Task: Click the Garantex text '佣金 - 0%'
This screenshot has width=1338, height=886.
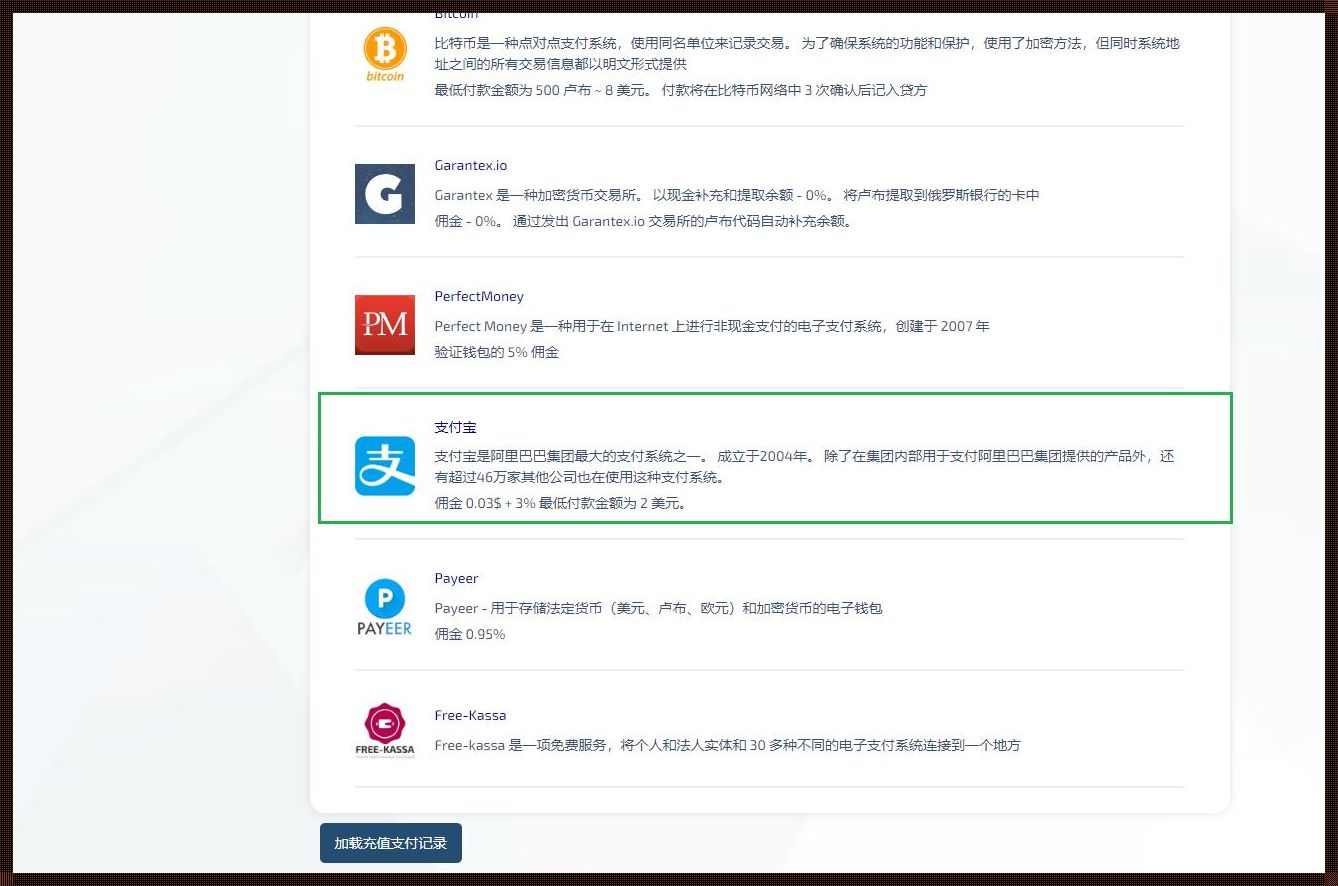Action: coord(465,221)
